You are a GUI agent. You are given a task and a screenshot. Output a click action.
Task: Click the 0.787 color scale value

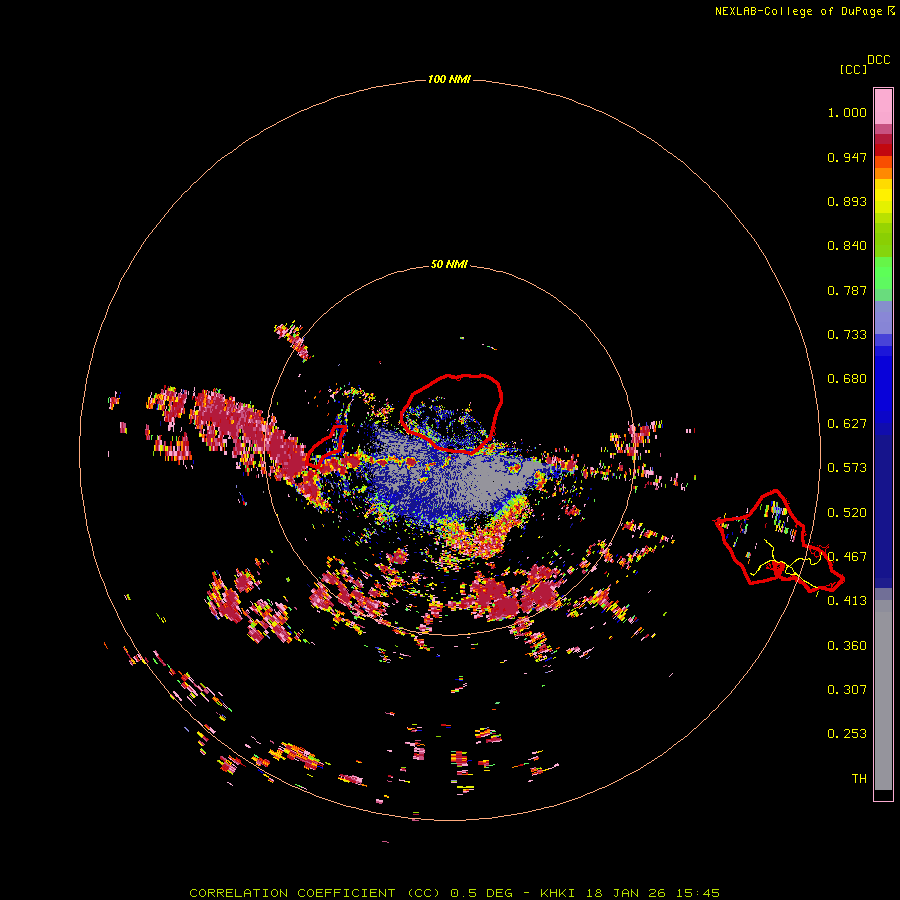[x=847, y=290]
